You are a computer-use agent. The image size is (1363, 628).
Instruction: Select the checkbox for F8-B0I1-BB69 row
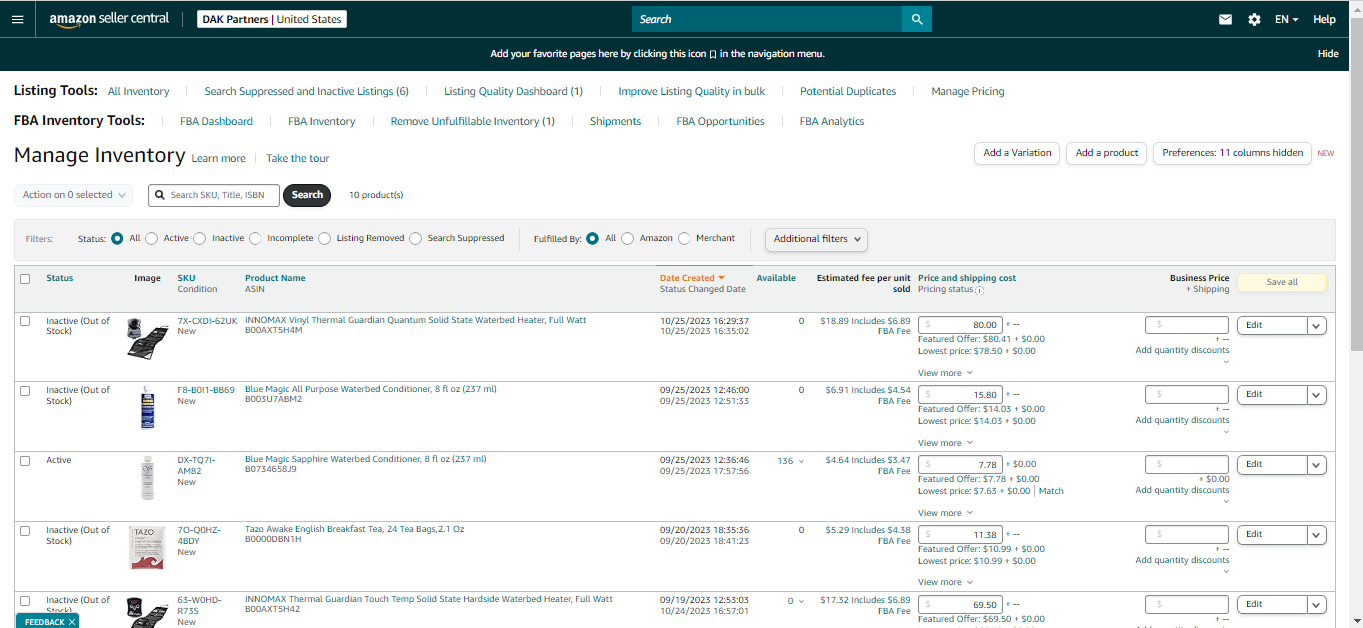point(25,391)
